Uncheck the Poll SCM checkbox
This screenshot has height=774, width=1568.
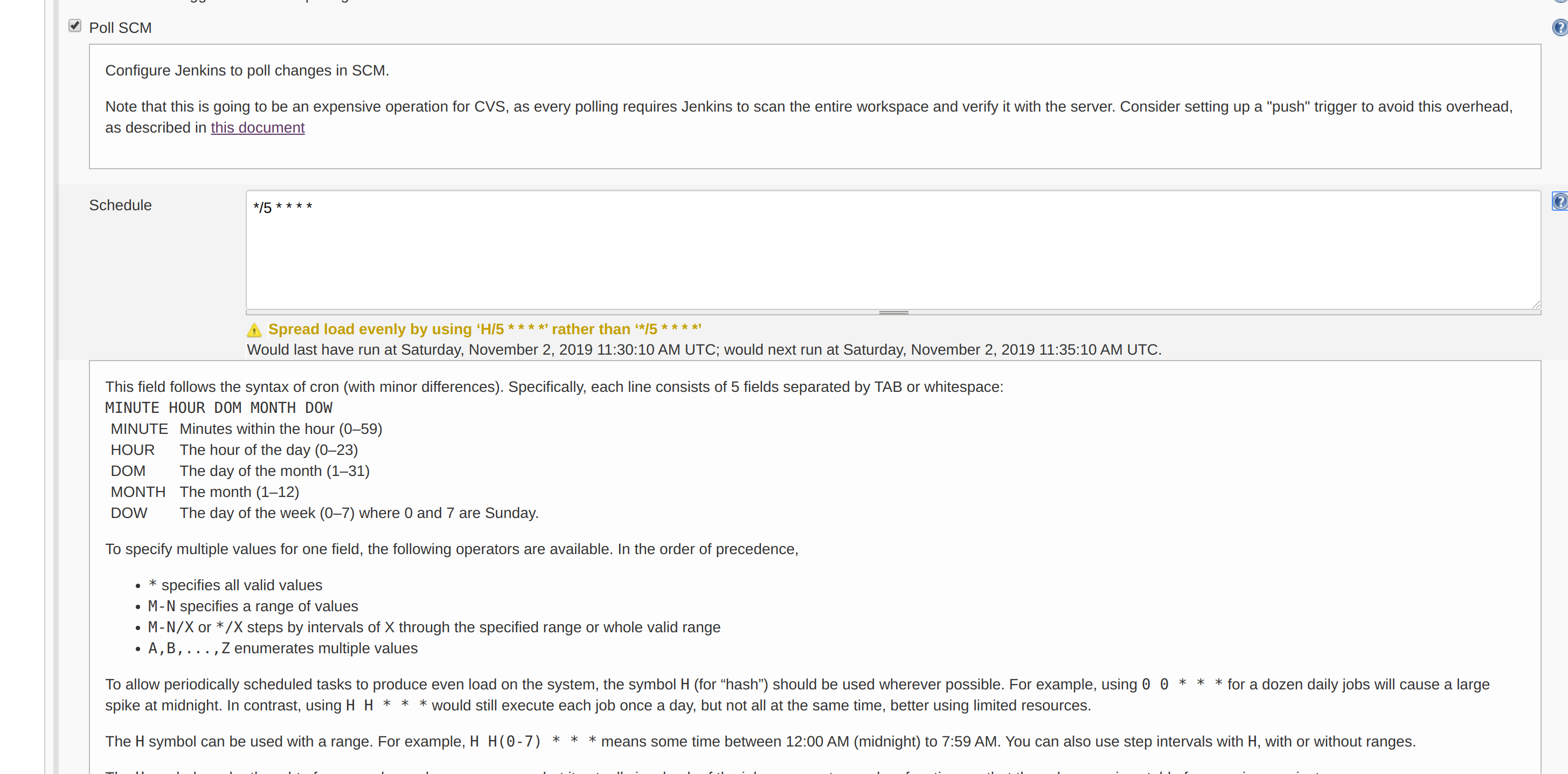click(74, 25)
